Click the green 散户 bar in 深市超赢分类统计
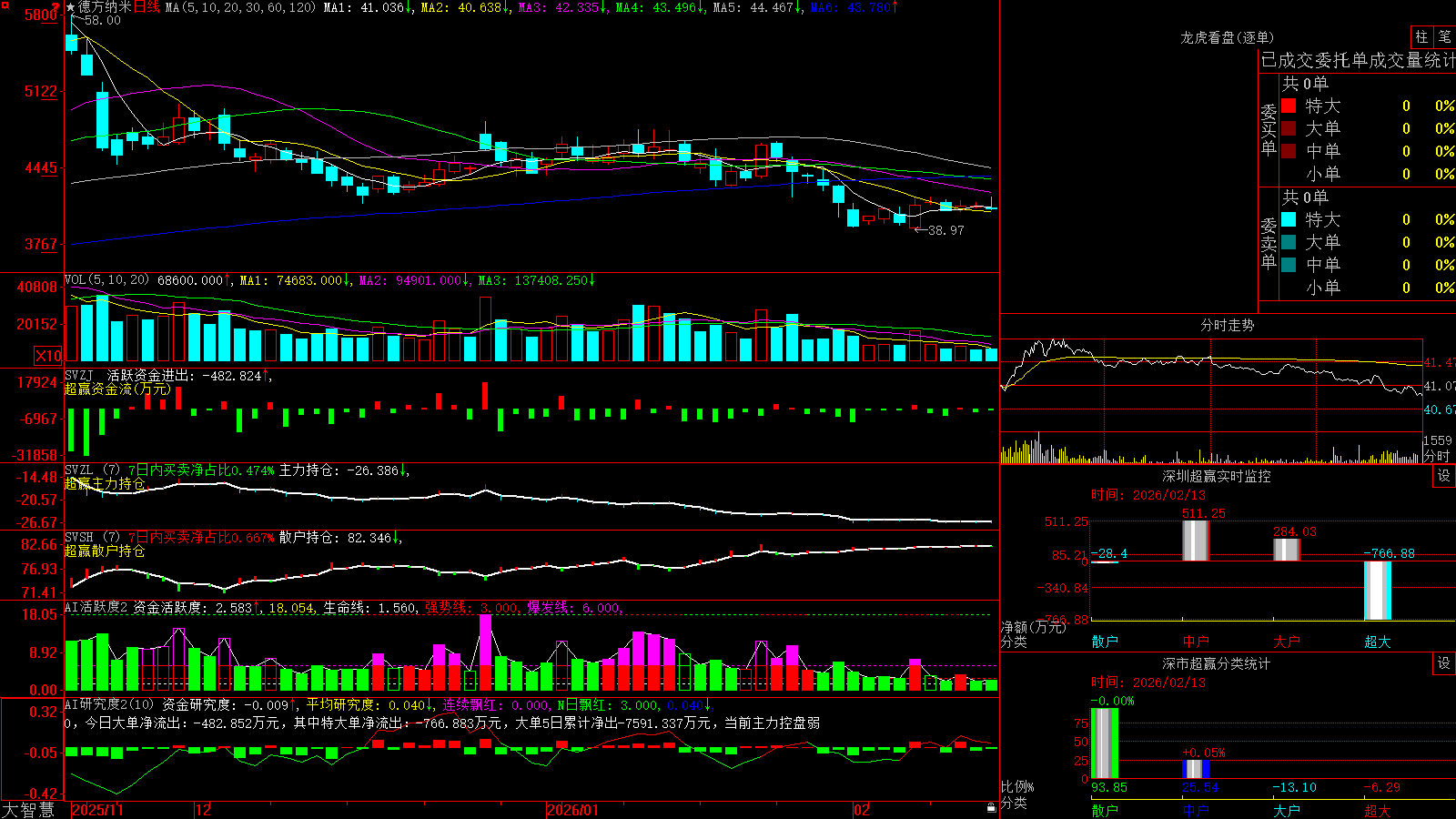The width and height of the screenshot is (1456, 819). 1105,743
